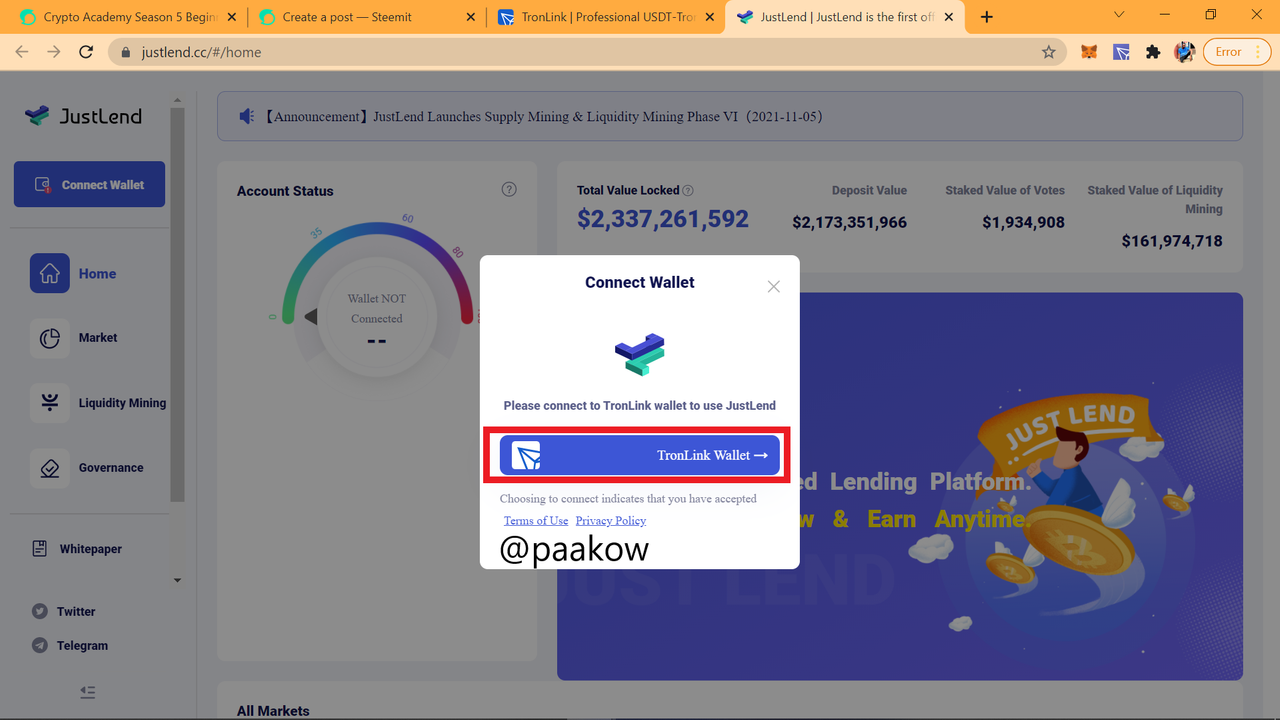This screenshot has width=1280, height=720.
Task: Open the Twitter link
Action: [76, 611]
